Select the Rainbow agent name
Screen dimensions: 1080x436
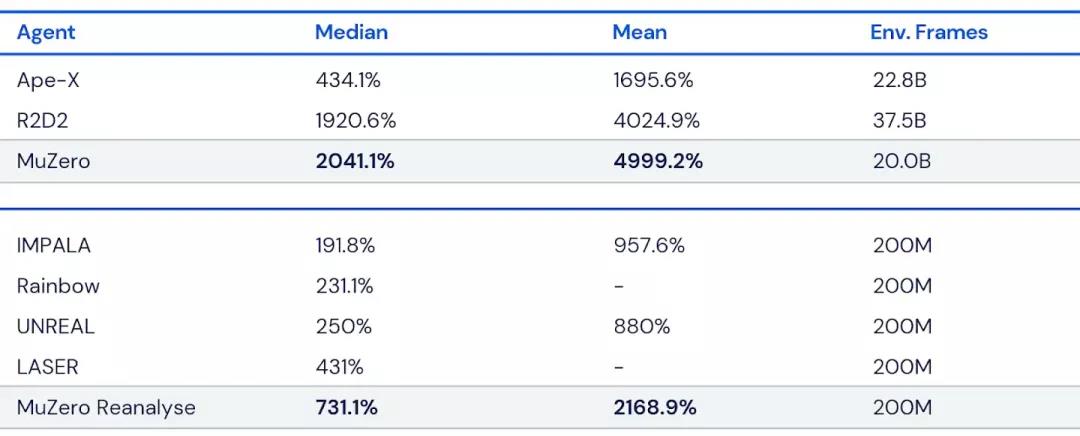click(58, 286)
